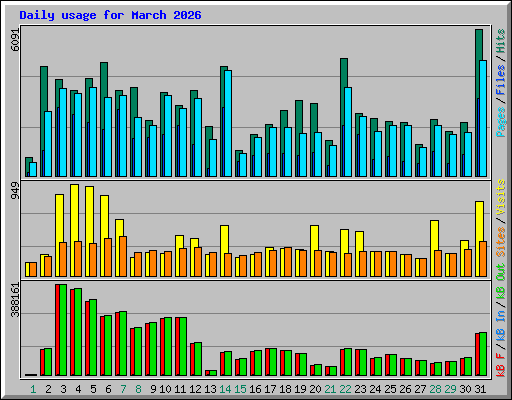
Task: Click day label 16 on the x-axis
Action: tap(255, 389)
